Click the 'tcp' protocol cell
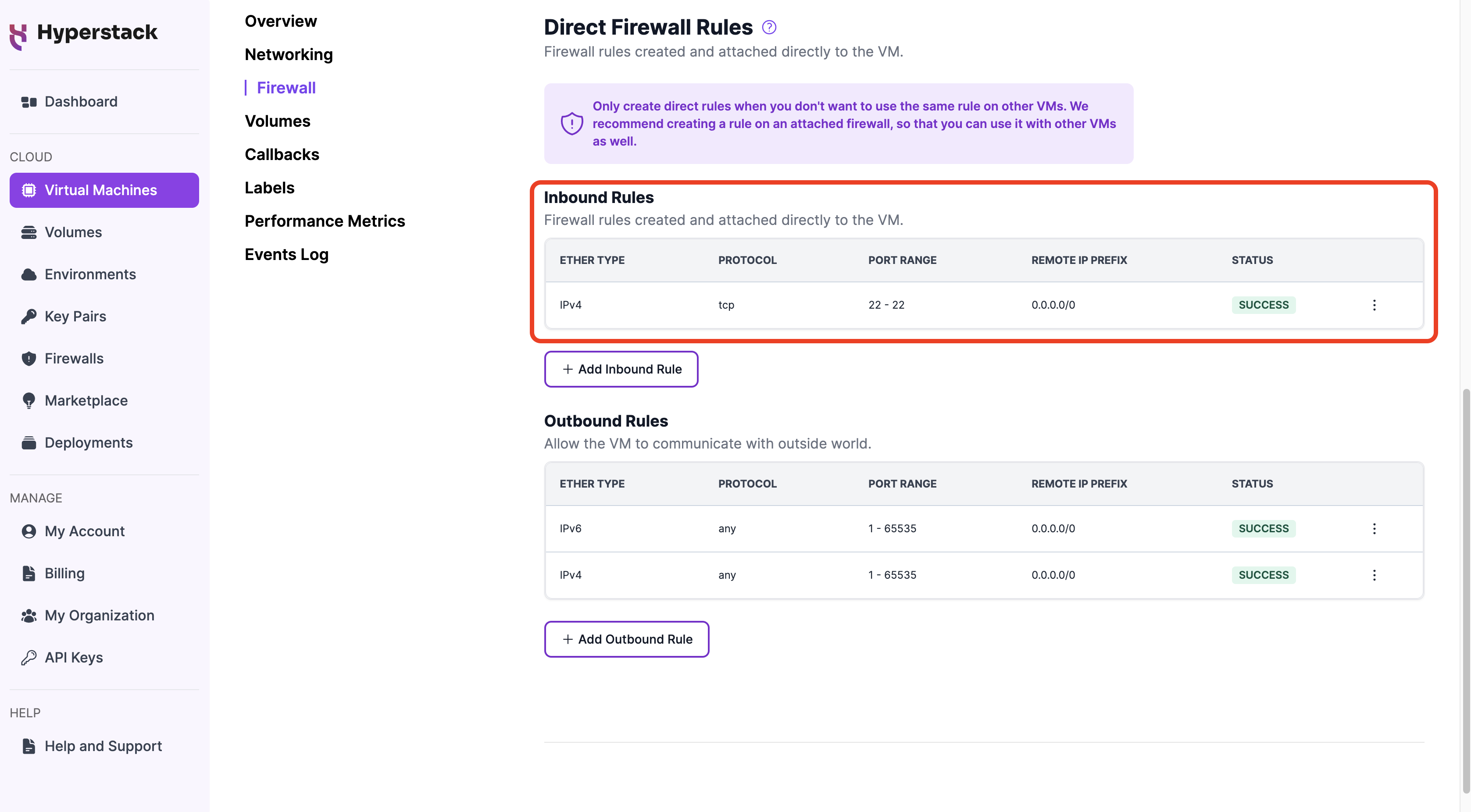Viewport: 1471px width, 812px height. (726, 305)
